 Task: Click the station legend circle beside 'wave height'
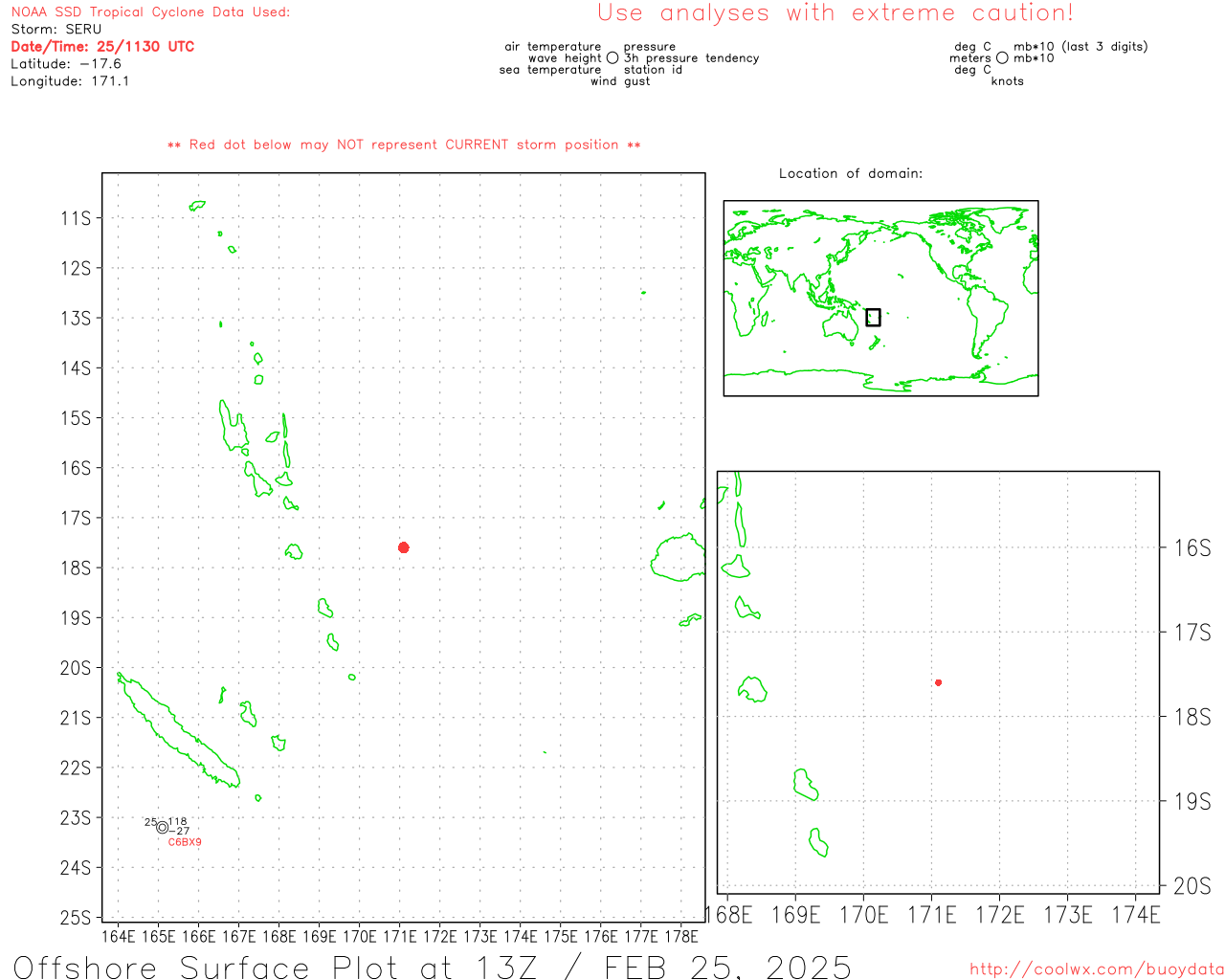tap(612, 58)
